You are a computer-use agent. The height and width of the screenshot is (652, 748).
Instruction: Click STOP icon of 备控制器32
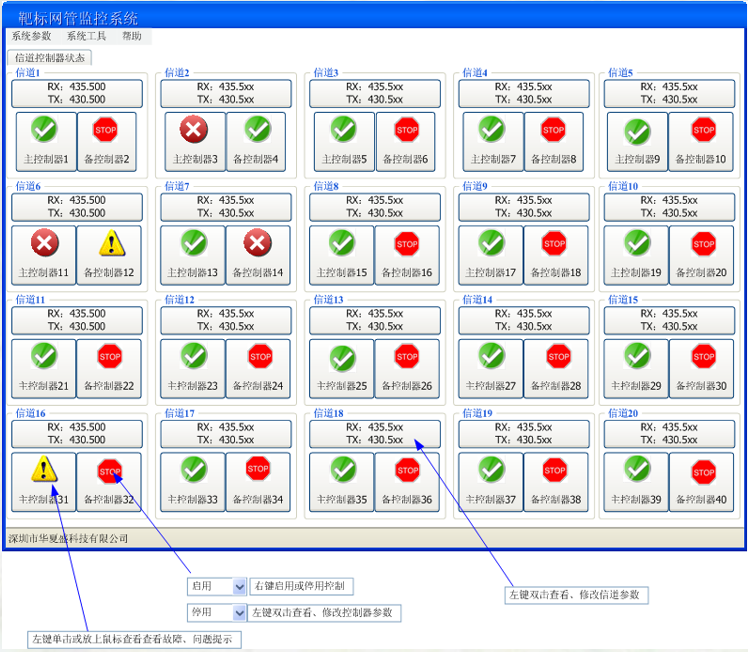pos(110,470)
